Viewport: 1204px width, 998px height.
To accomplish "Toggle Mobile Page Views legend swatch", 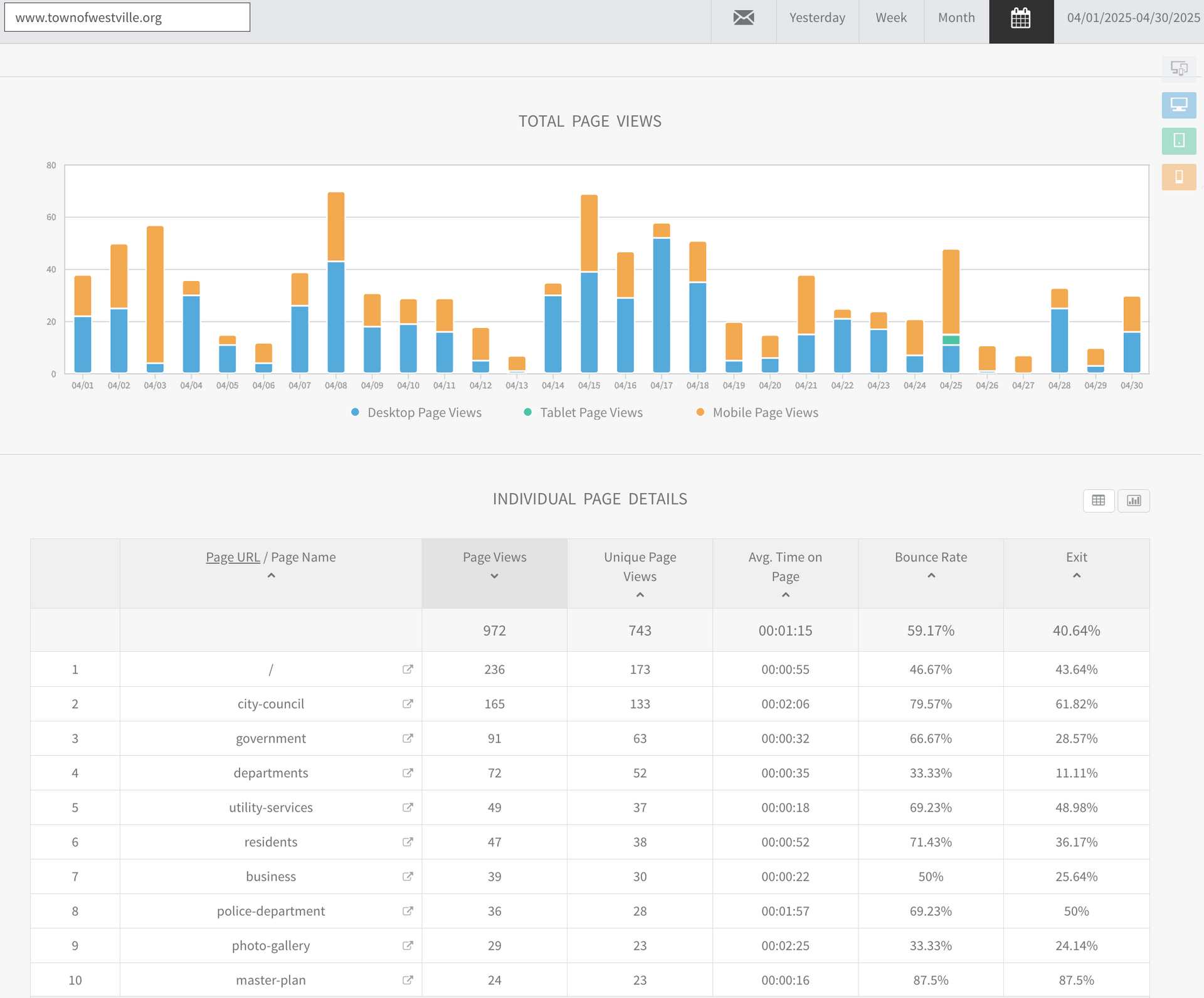I will 700,412.
